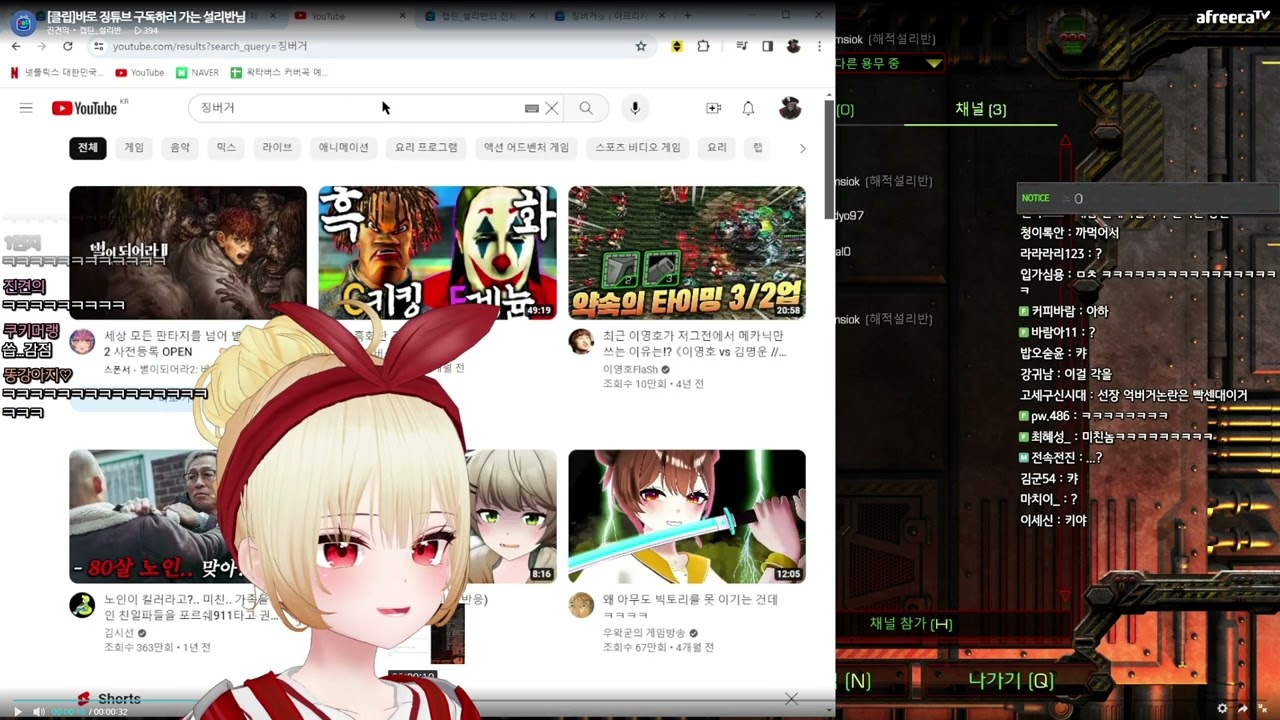The width and height of the screenshot is (1280, 720).
Task: Select the '전체' filter chip
Action: (88, 148)
